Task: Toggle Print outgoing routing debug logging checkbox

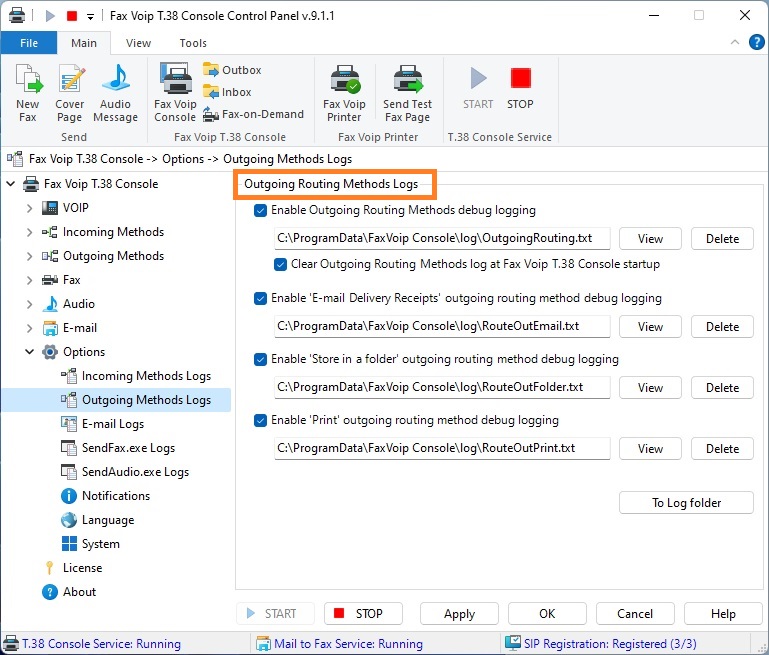Action: point(260,420)
